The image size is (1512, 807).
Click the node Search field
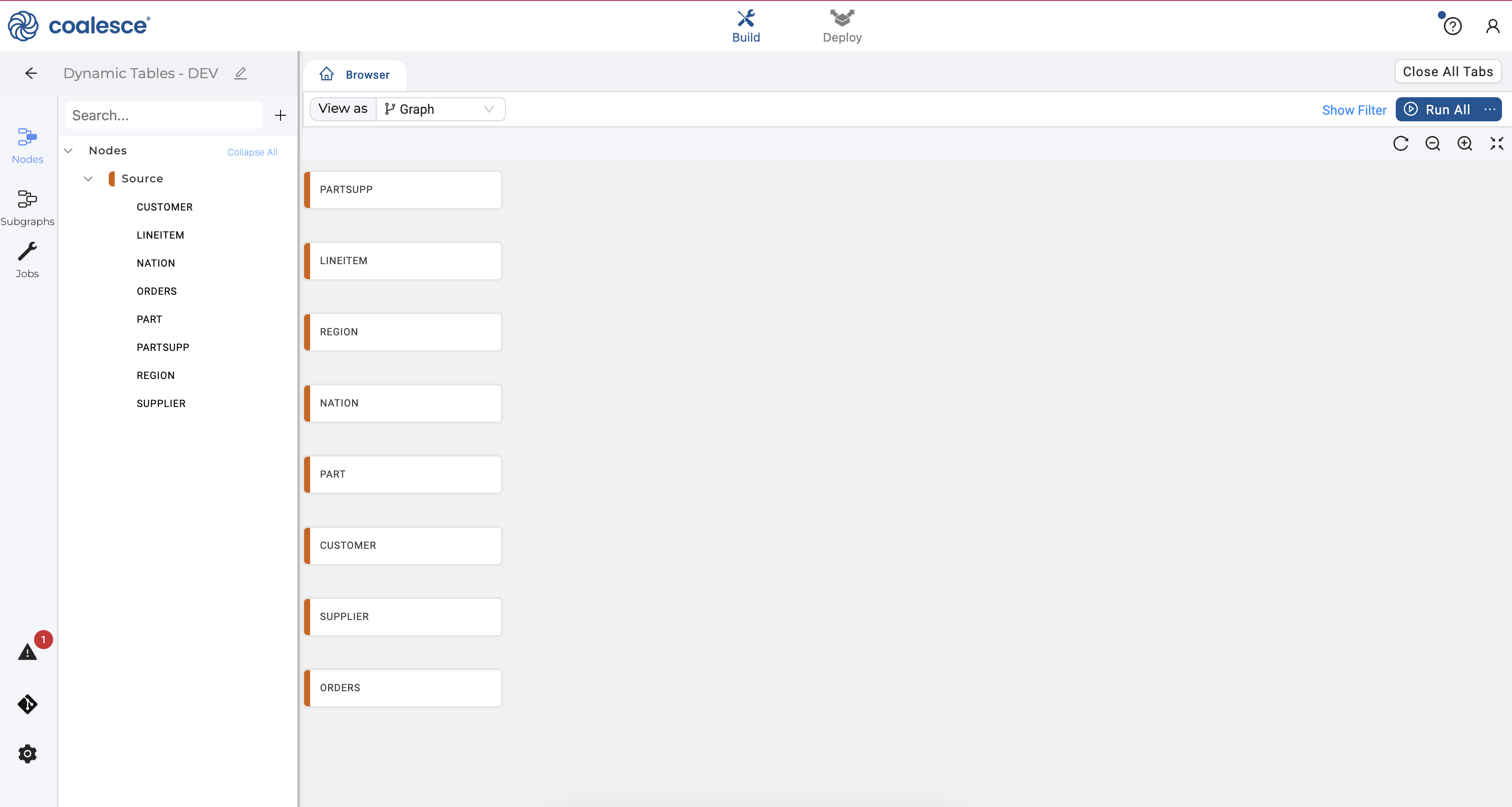[164, 116]
